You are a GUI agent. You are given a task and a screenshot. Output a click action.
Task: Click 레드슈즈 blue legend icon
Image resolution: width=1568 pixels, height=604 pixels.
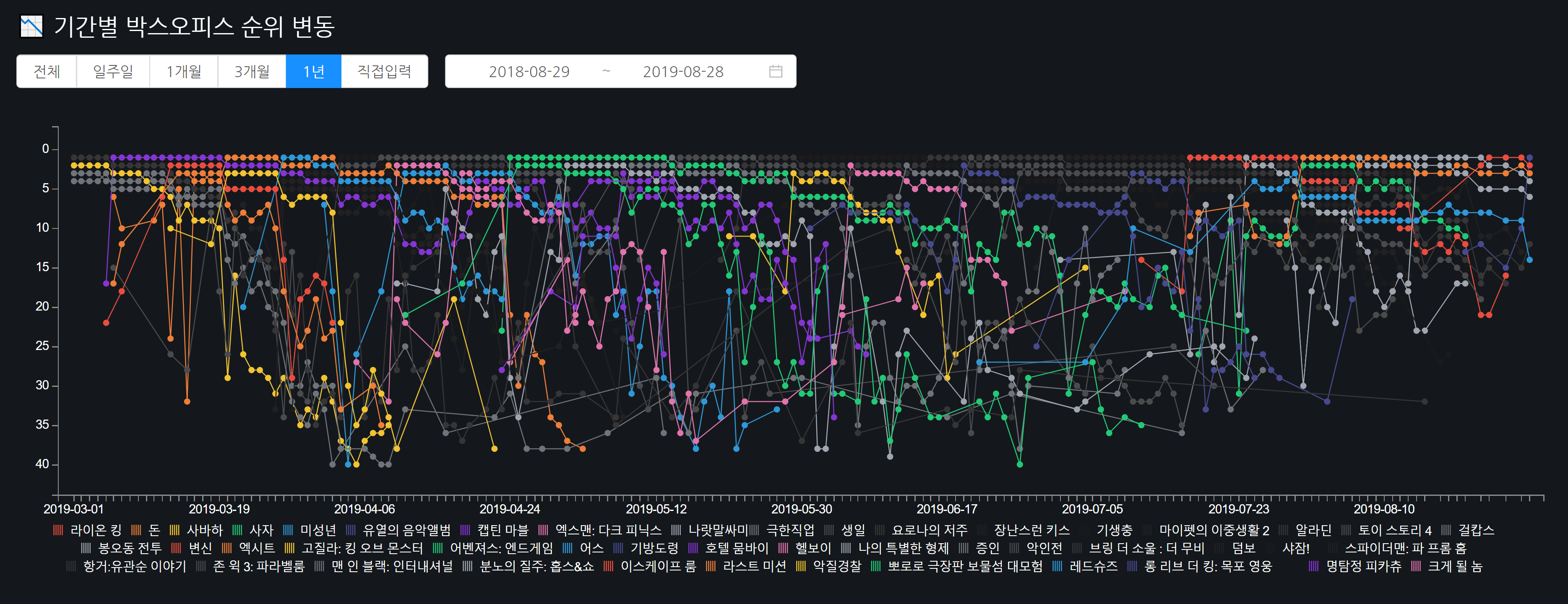tap(1057, 567)
